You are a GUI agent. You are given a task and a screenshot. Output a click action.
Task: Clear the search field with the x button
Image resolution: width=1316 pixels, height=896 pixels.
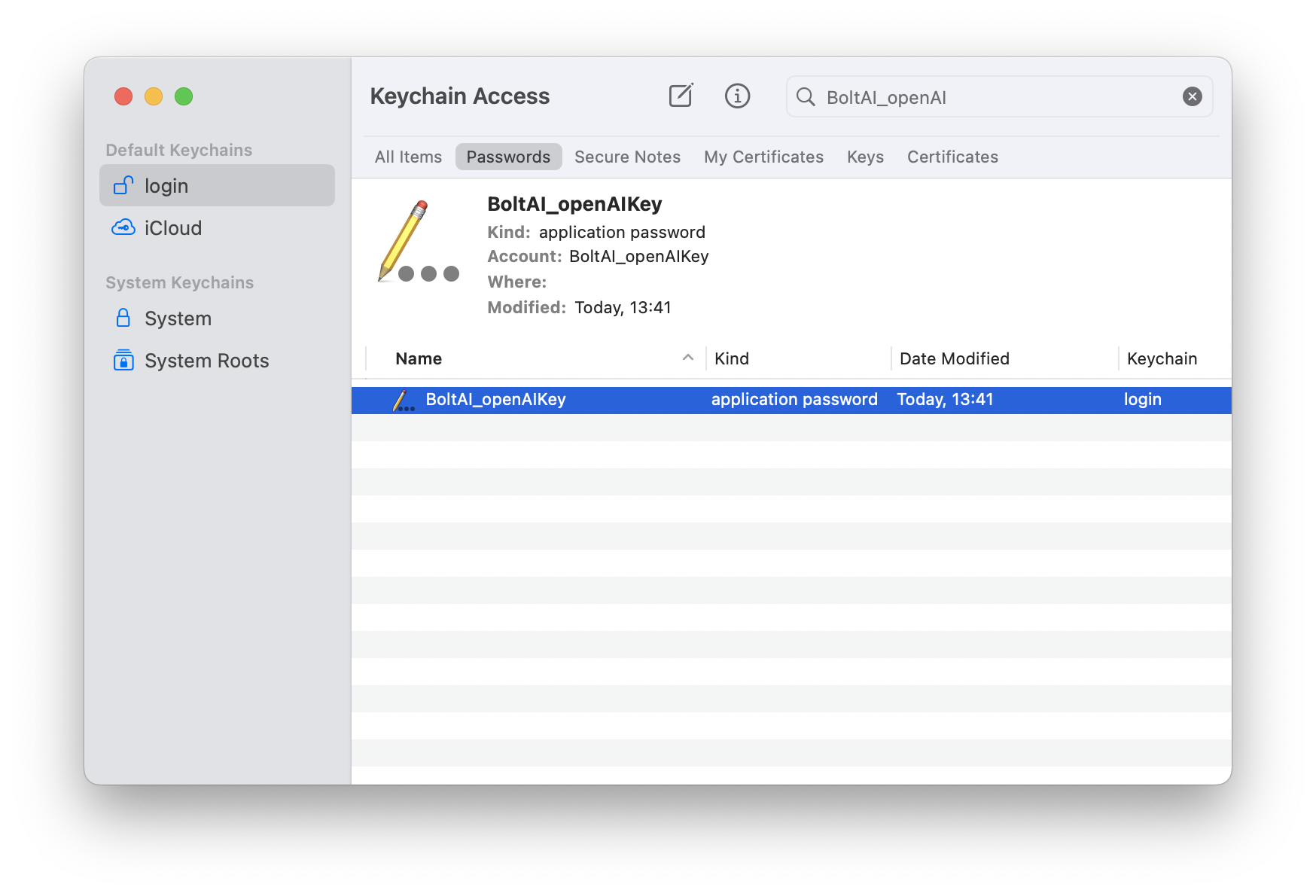pos(1192,96)
